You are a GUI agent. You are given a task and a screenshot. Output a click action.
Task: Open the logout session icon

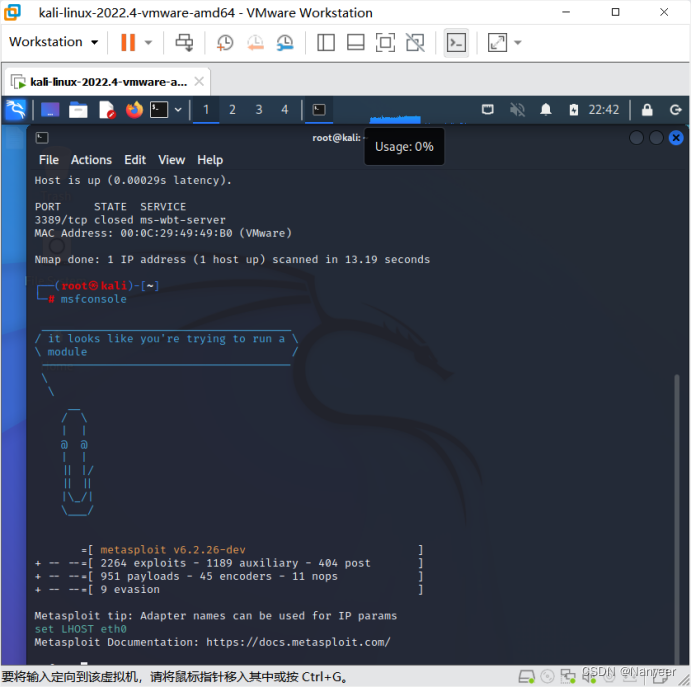click(x=675, y=109)
